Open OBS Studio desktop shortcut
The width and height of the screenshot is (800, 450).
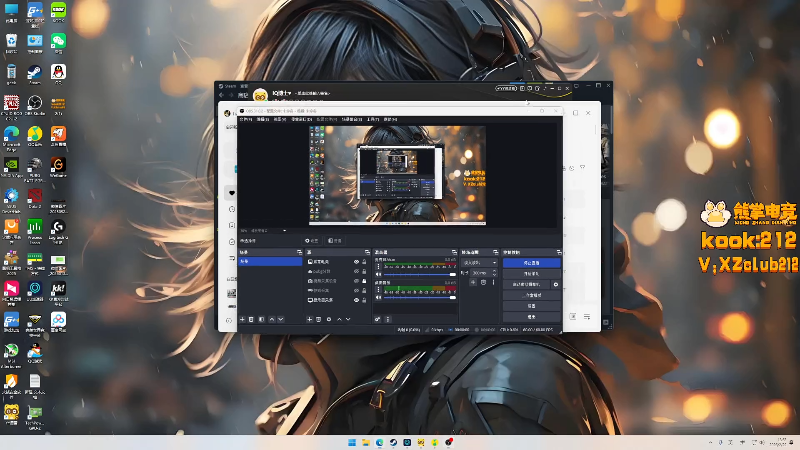pos(35,104)
